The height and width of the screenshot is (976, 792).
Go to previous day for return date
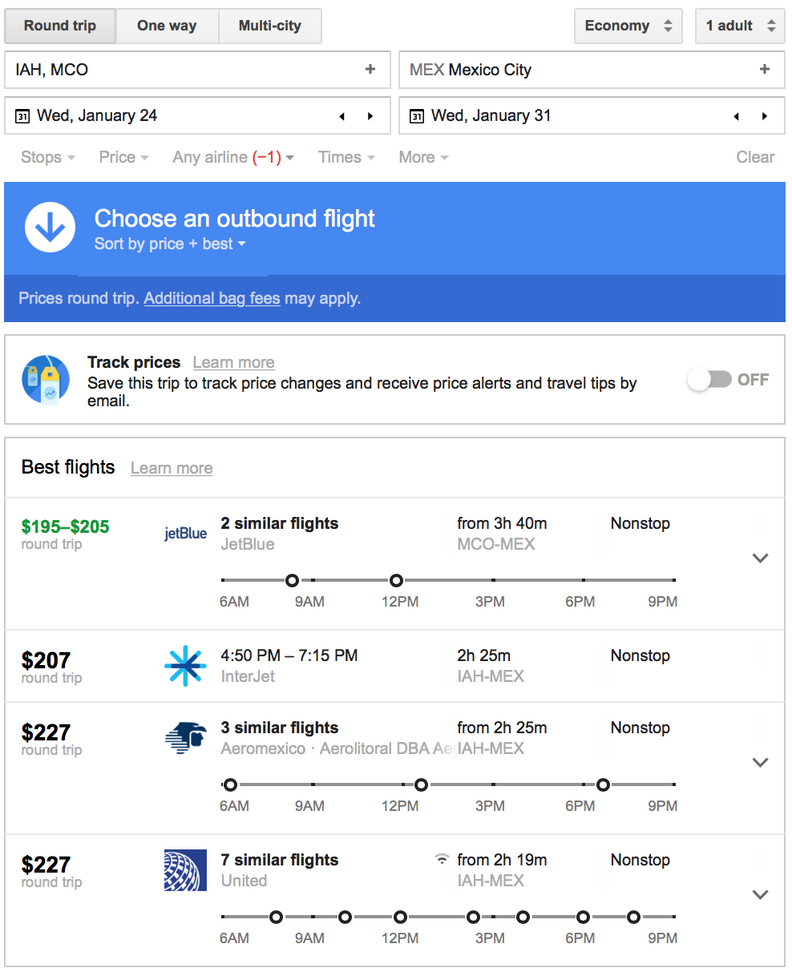(x=737, y=116)
